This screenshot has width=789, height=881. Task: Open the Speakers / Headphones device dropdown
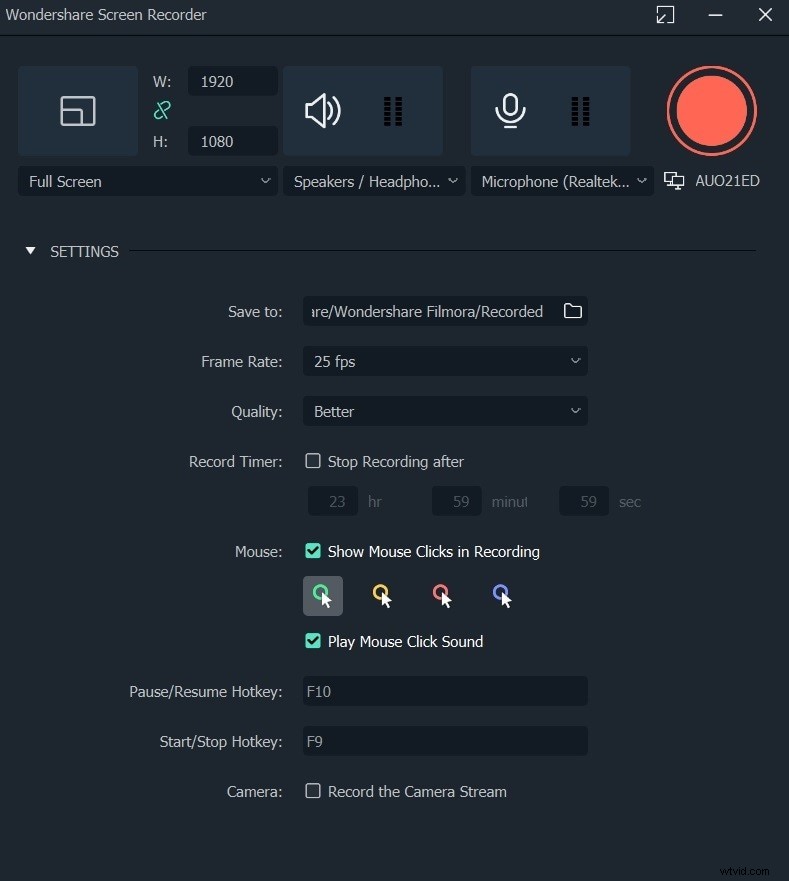(x=374, y=181)
